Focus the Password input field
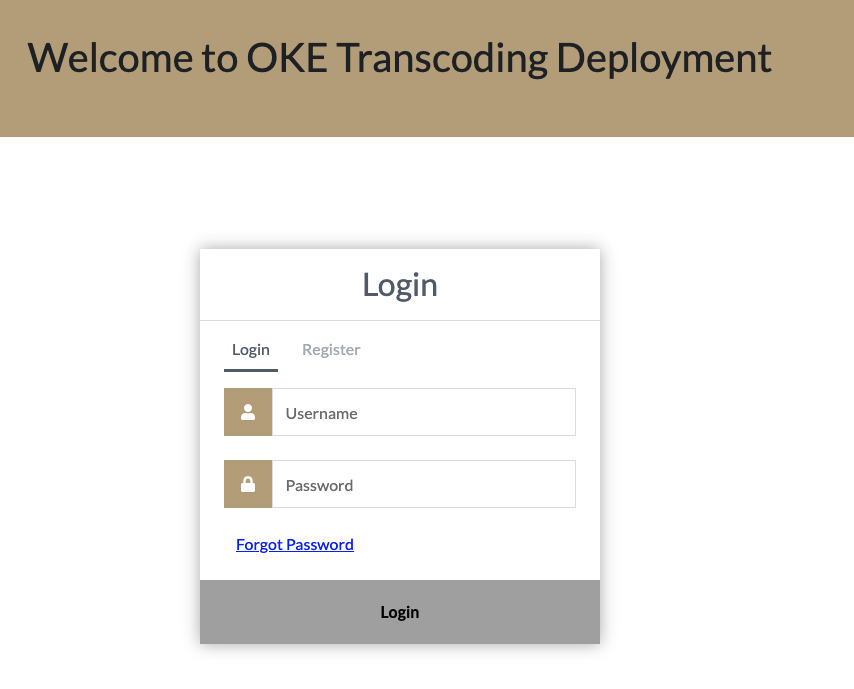 (423, 484)
